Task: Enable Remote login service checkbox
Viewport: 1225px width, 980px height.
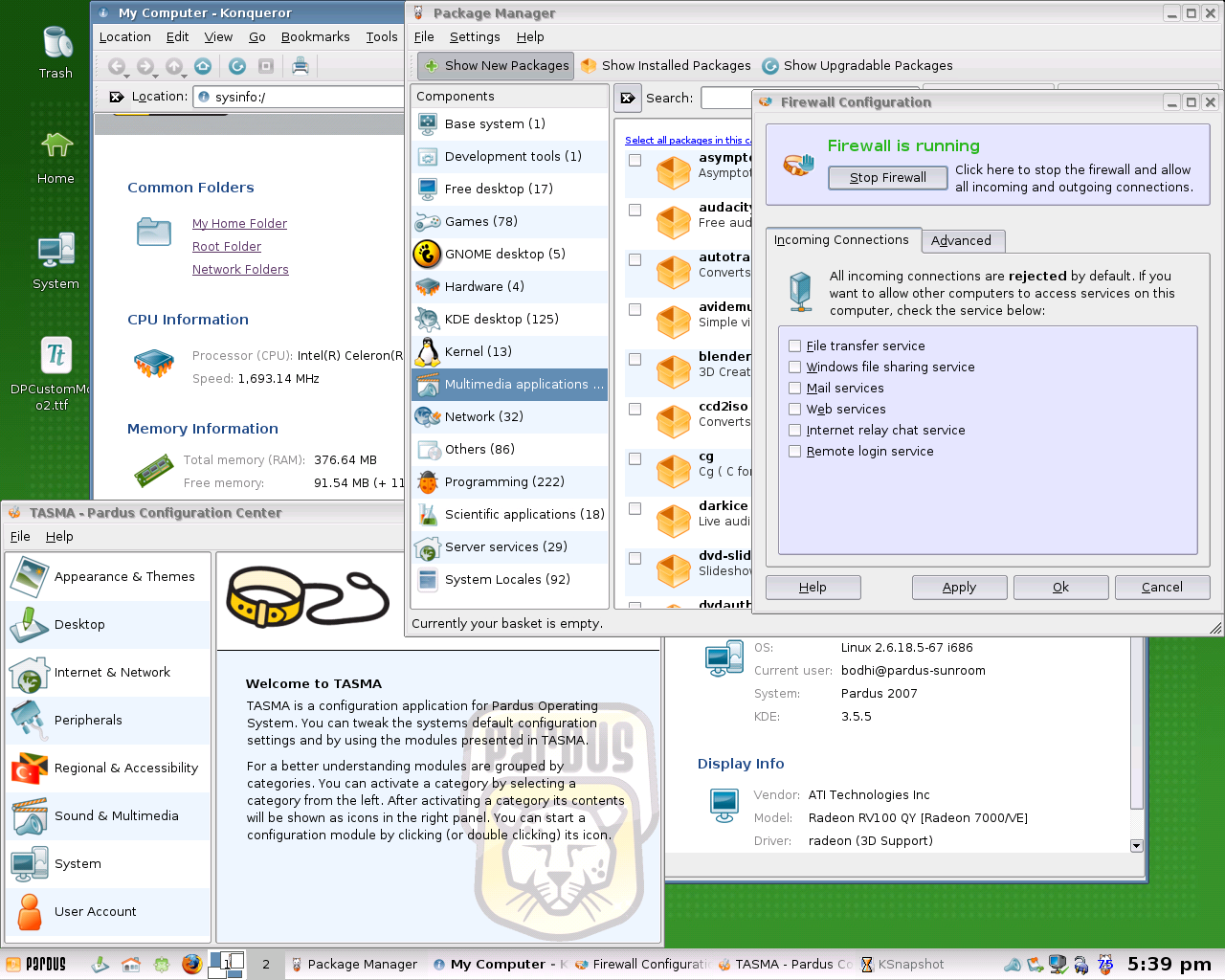Action: [x=794, y=452]
